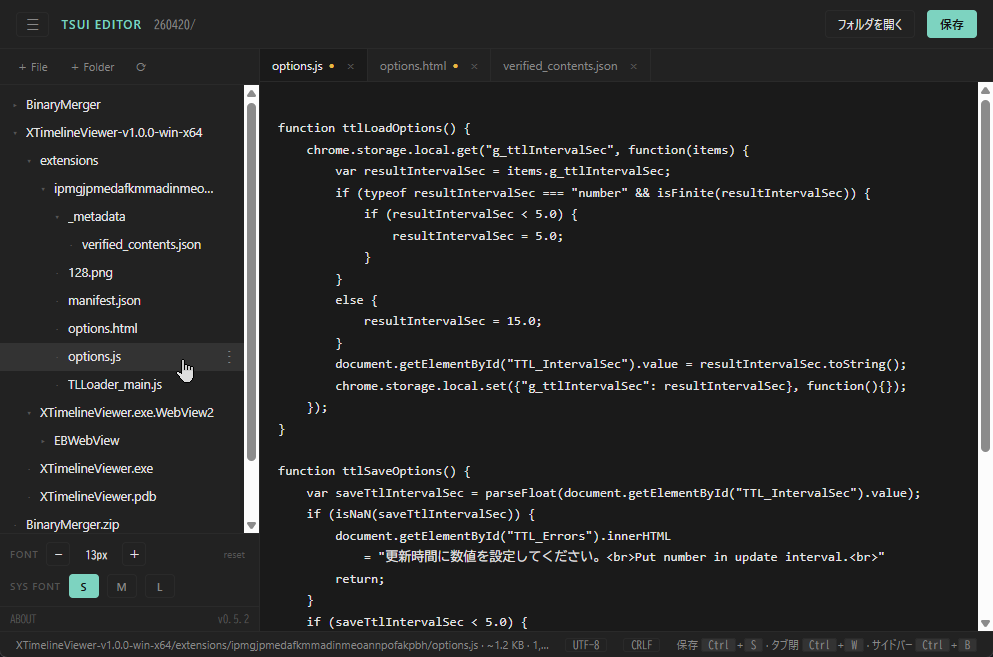This screenshot has height=657, width=993.
Task: Click the ABOUT label in sidebar
Action: coord(23,619)
